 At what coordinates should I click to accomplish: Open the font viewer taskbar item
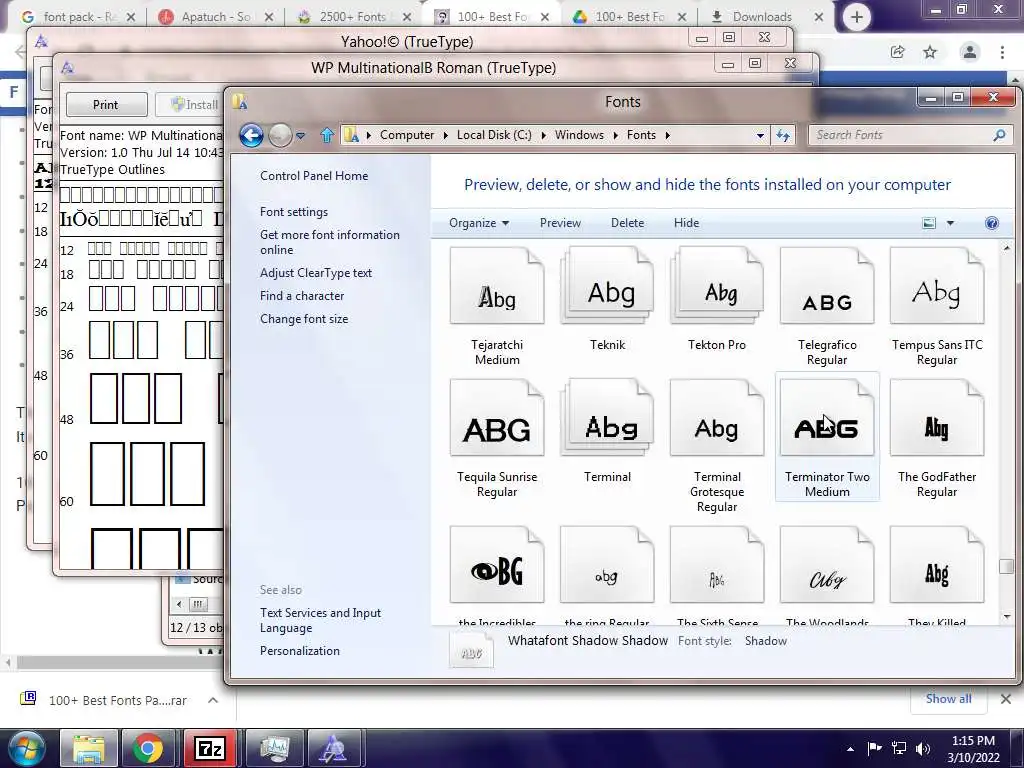pyautogui.click(x=332, y=748)
